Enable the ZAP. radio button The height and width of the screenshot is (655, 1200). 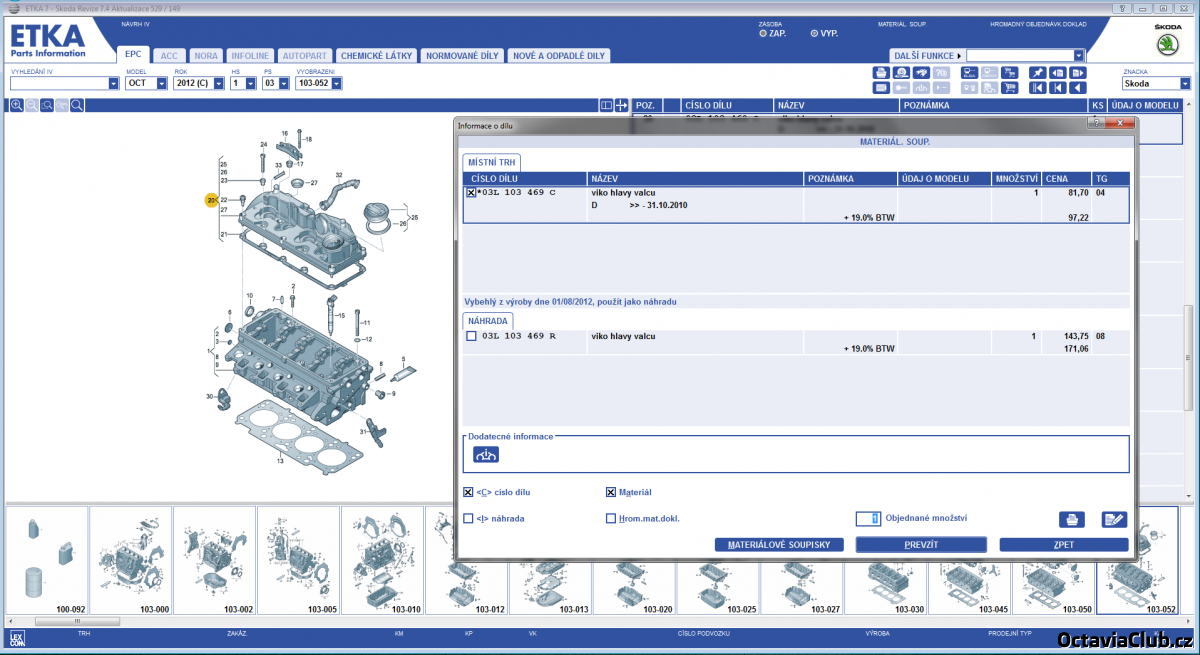tap(763, 33)
